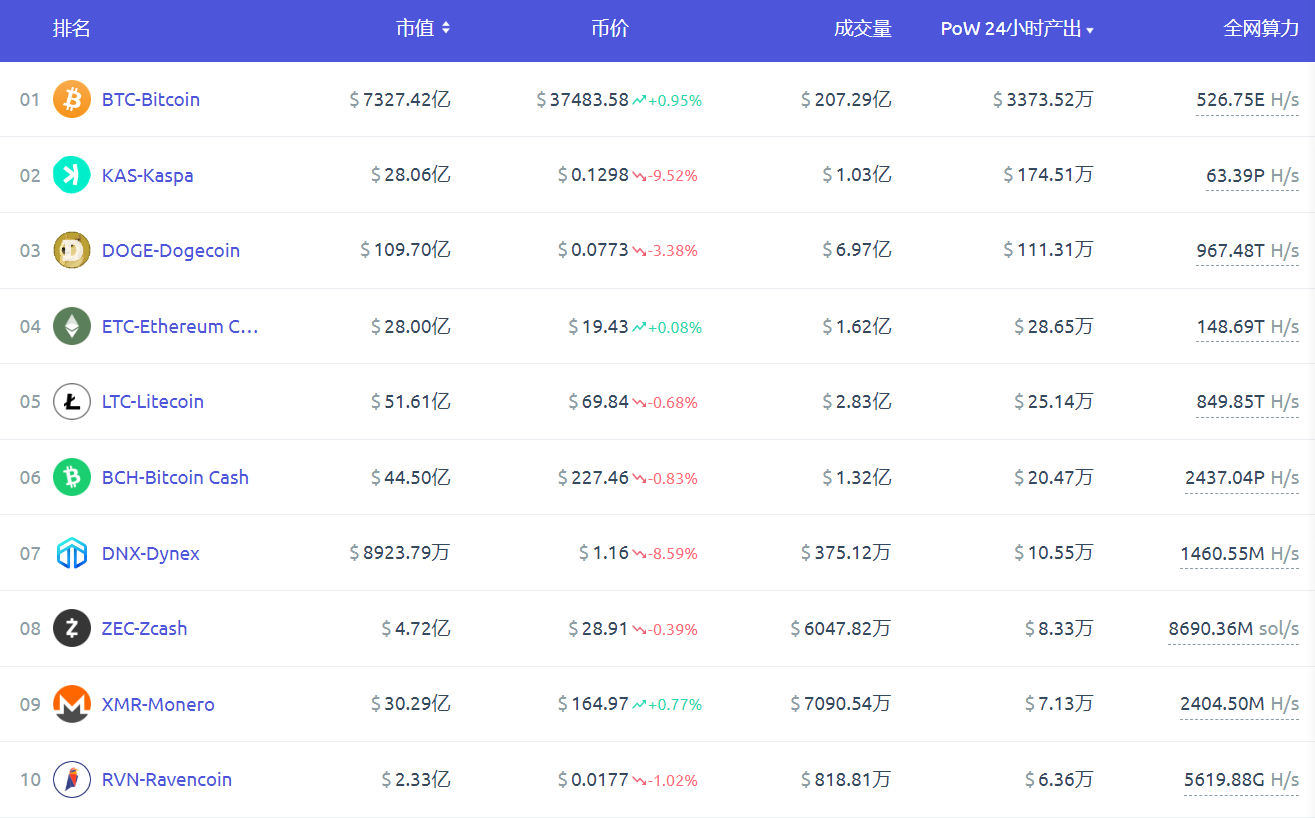Open the PoW 24小时产出 dropdown
Viewport: 1315px width, 818px height.
tap(1018, 30)
